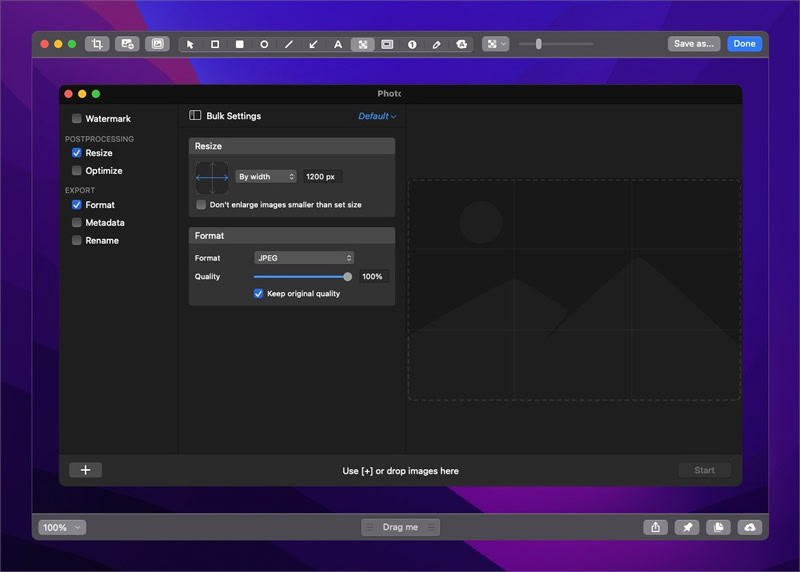The width and height of the screenshot is (800, 572).
Task: Adjust the Quality slider handle
Action: click(x=347, y=277)
